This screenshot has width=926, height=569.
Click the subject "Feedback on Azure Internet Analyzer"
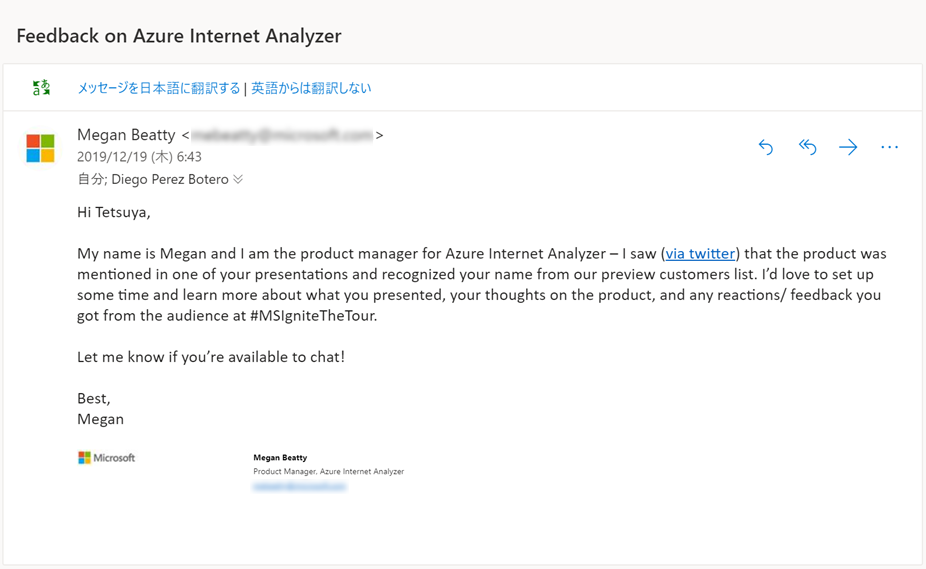pyautogui.click(x=179, y=36)
